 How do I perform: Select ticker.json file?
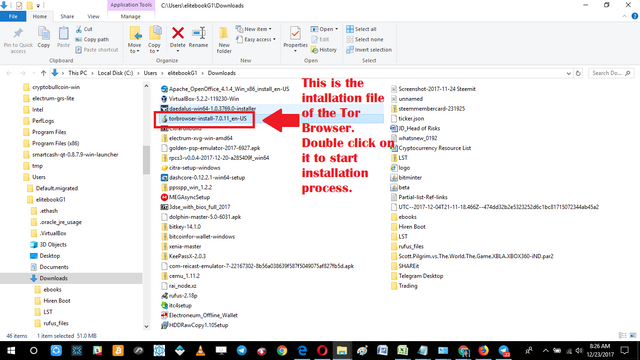click(x=411, y=118)
